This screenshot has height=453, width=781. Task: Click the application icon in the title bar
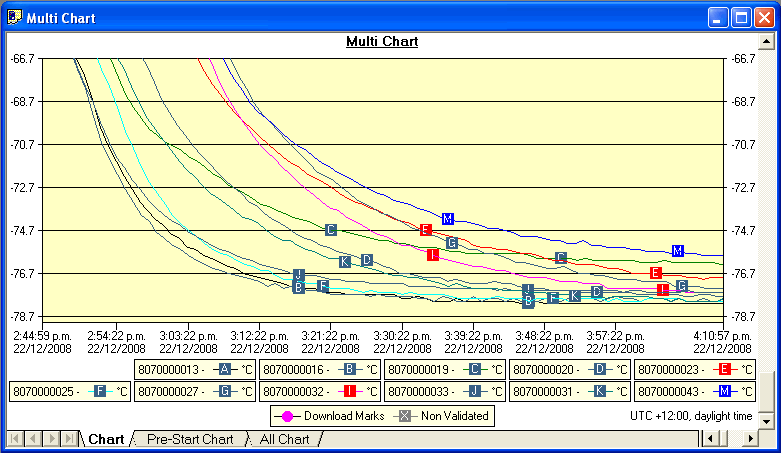[14, 17]
